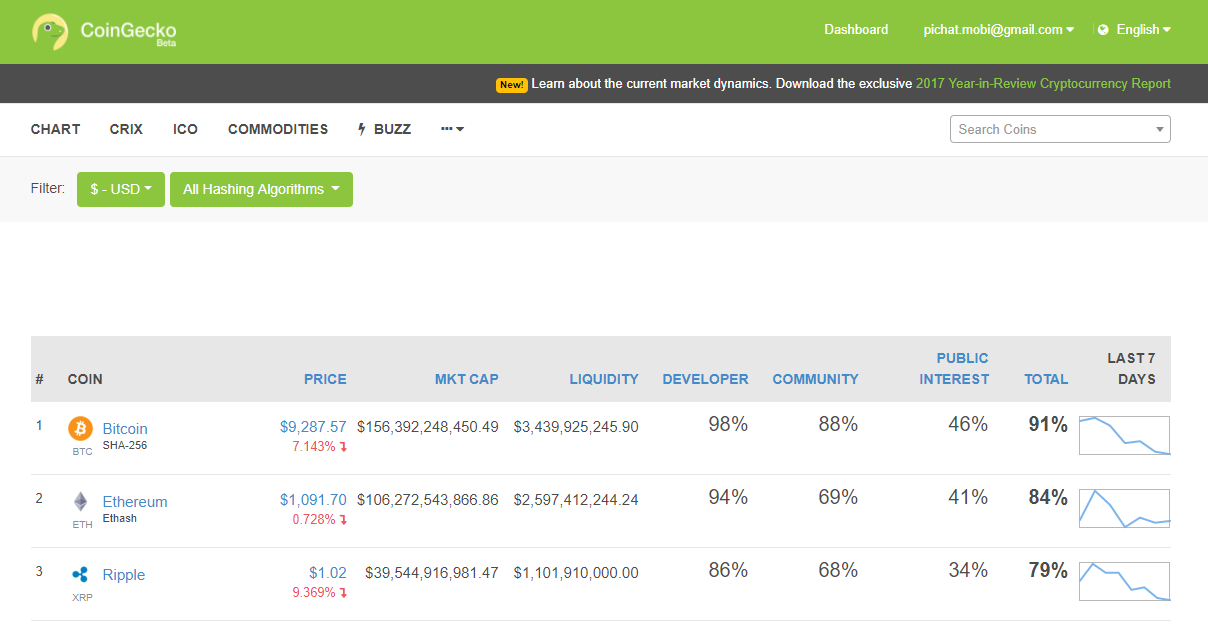Open the BUZZ menu item
The width and height of the screenshot is (1208, 626).
click(x=392, y=129)
